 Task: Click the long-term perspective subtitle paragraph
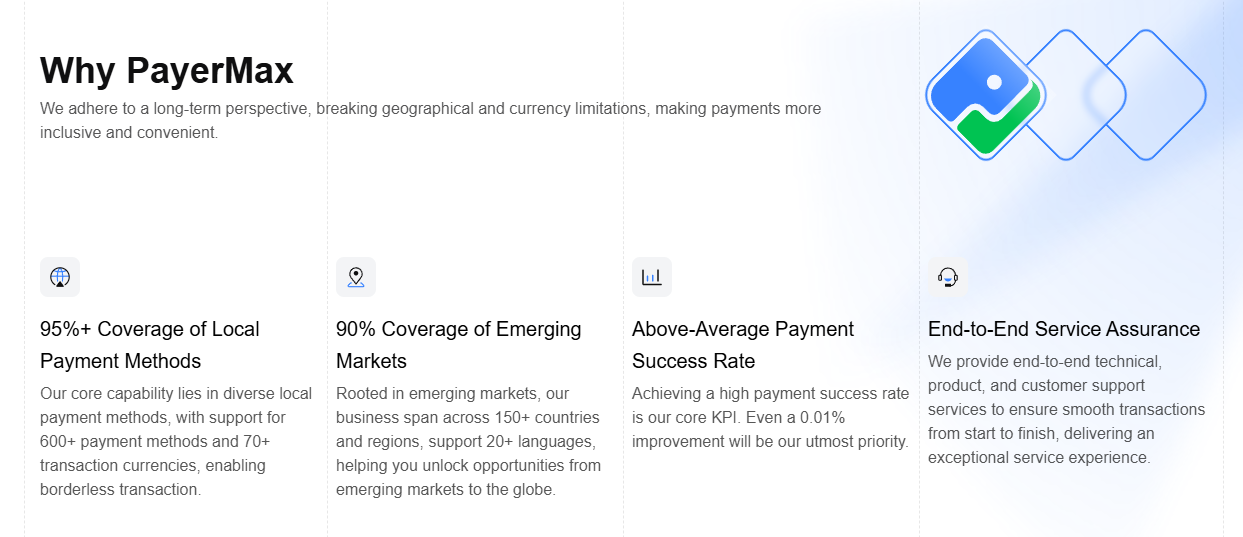(431, 120)
